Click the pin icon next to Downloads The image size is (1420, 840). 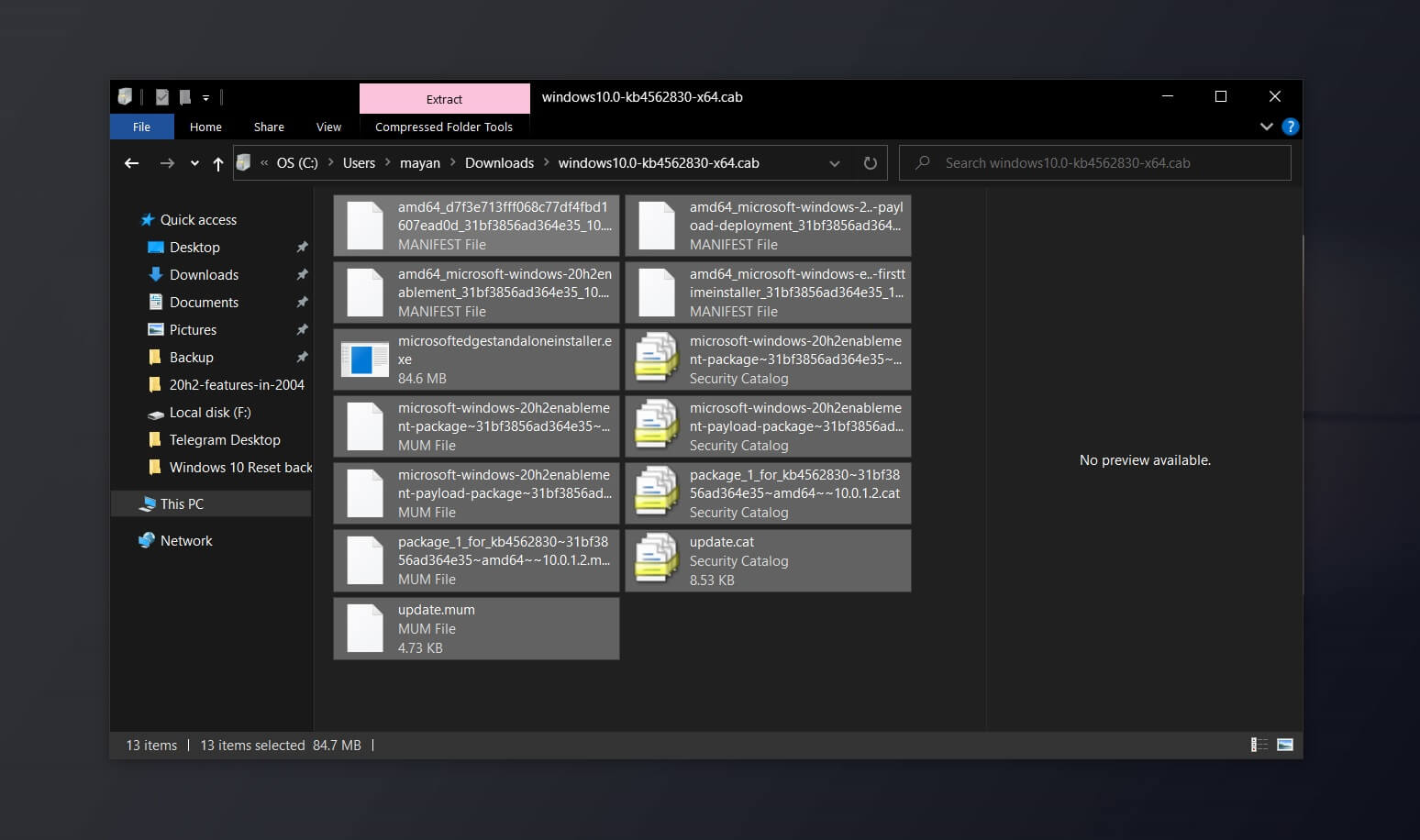pyautogui.click(x=302, y=275)
